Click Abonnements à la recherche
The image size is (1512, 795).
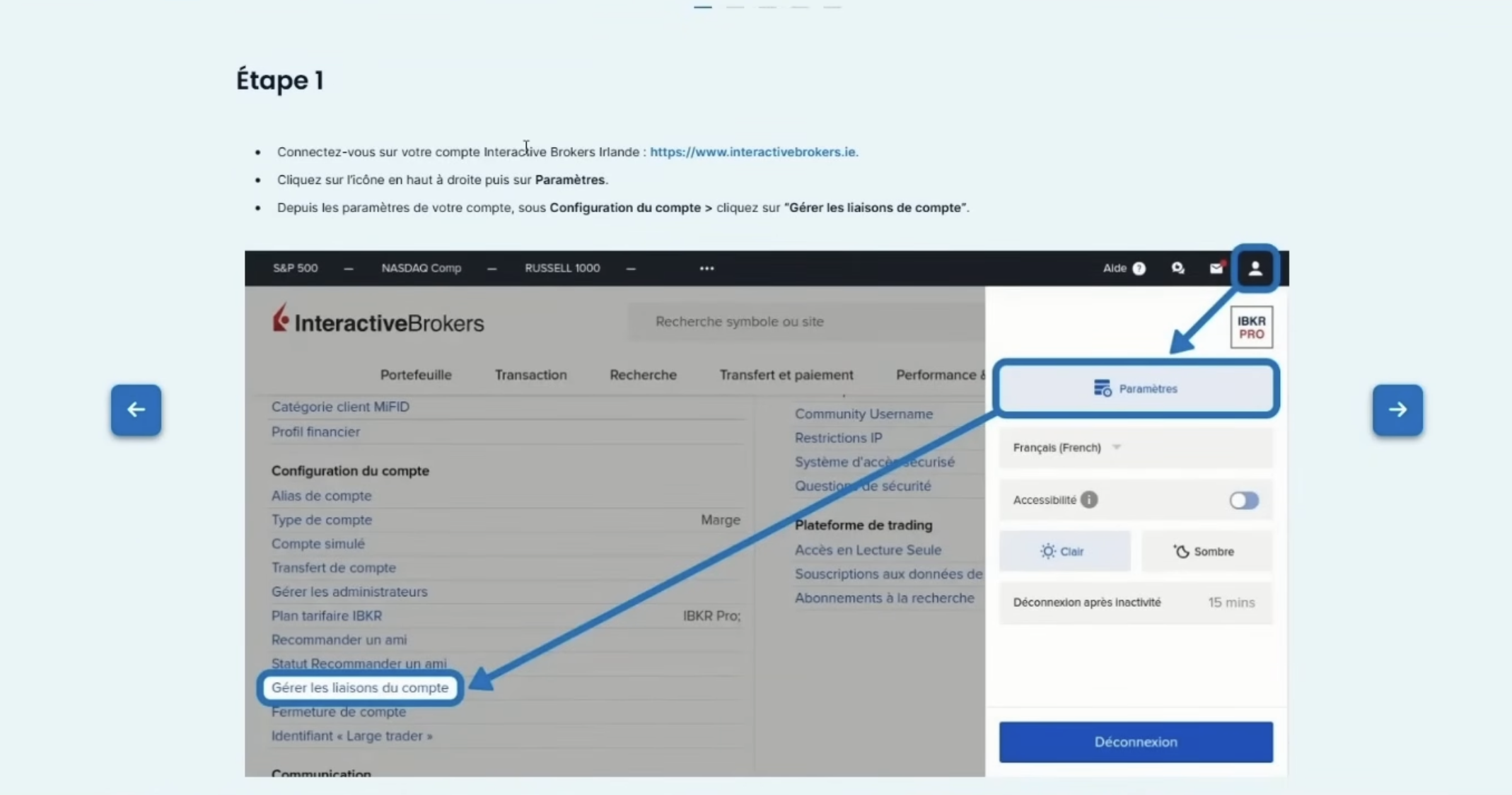pos(885,598)
